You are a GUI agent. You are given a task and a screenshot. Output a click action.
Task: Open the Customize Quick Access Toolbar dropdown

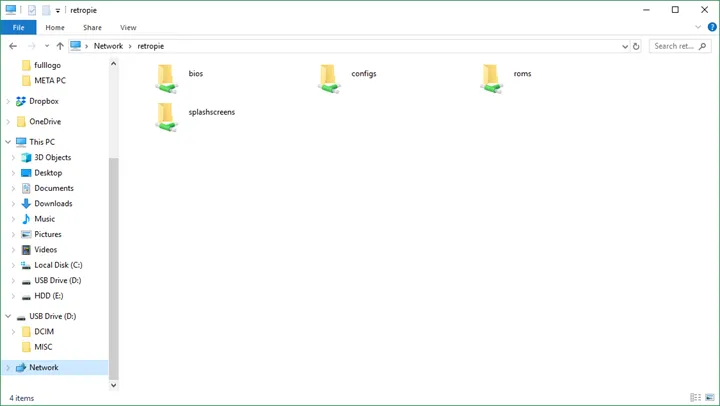click(58, 10)
